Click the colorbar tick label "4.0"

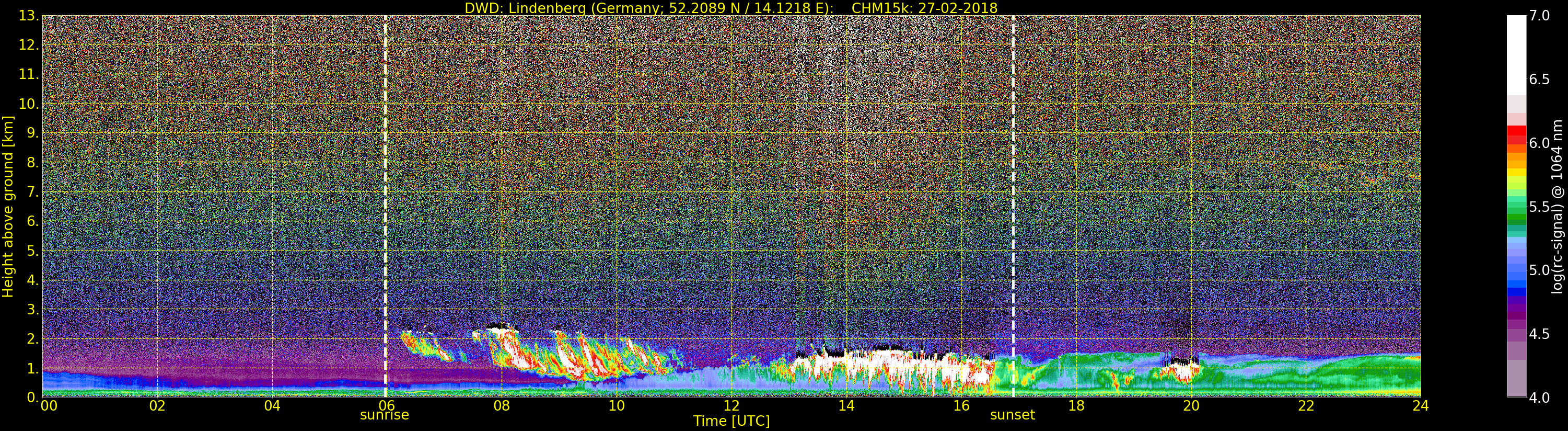coord(1539,398)
